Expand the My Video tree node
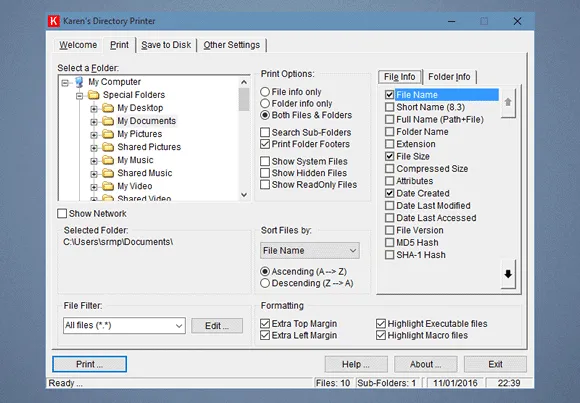580x403 pixels. pos(94,187)
